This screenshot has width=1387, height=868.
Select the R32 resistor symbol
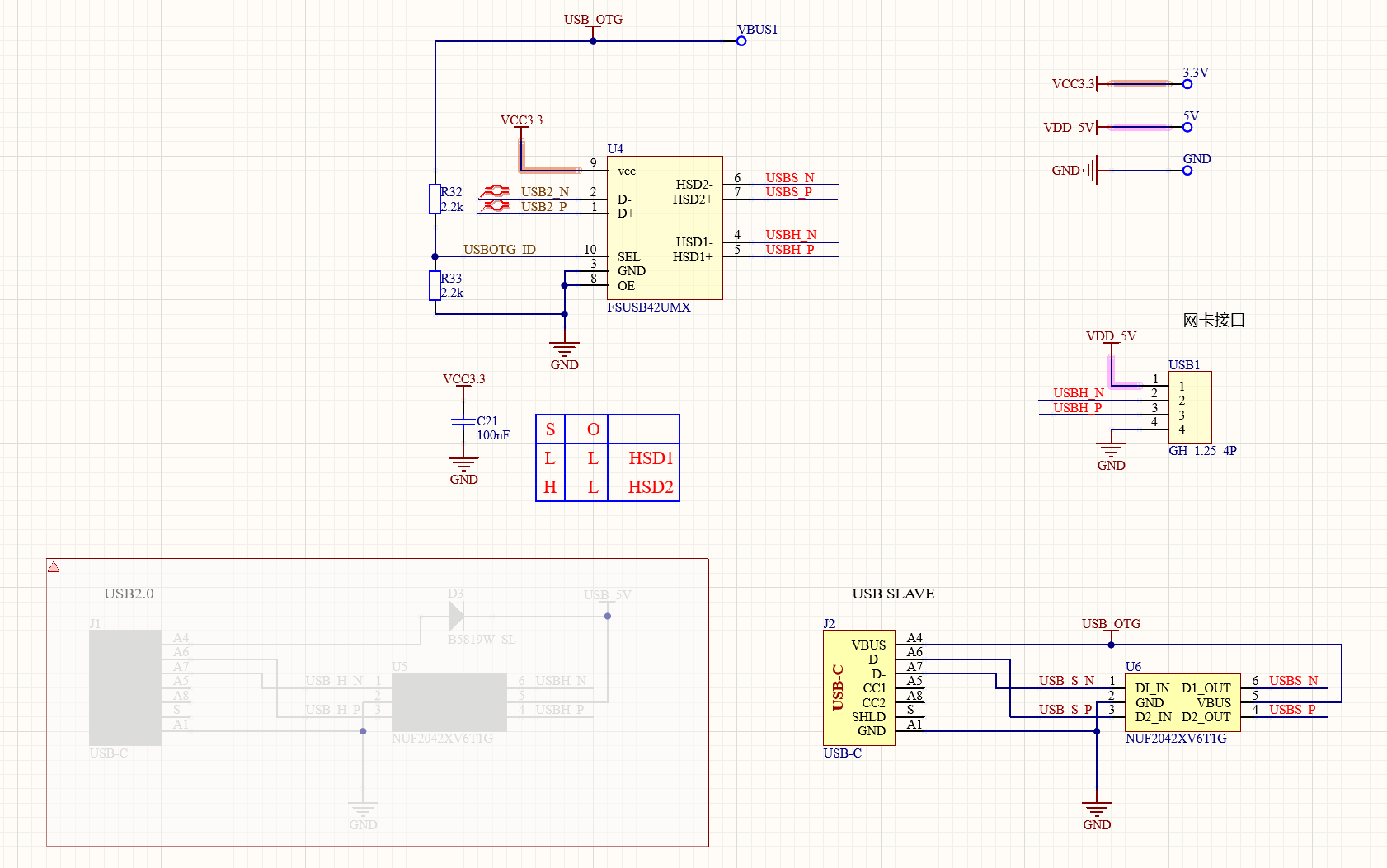tap(435, 199)
